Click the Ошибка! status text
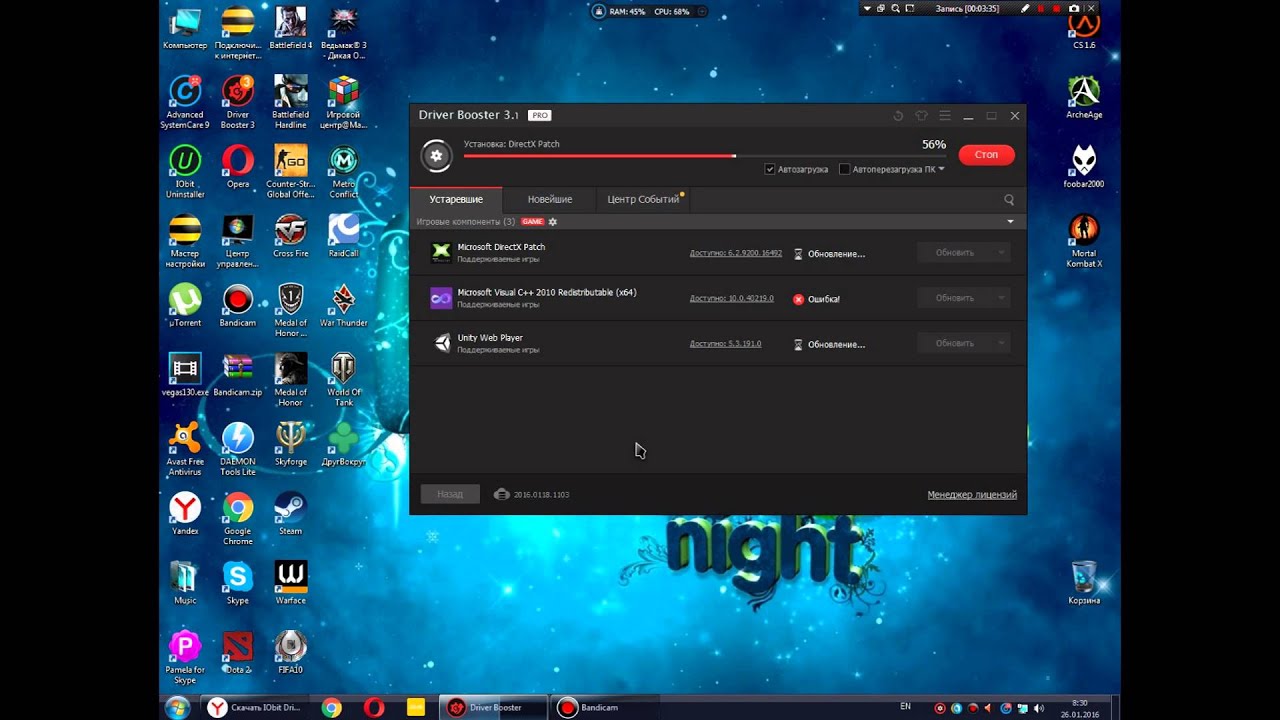 tap(824, 299)
